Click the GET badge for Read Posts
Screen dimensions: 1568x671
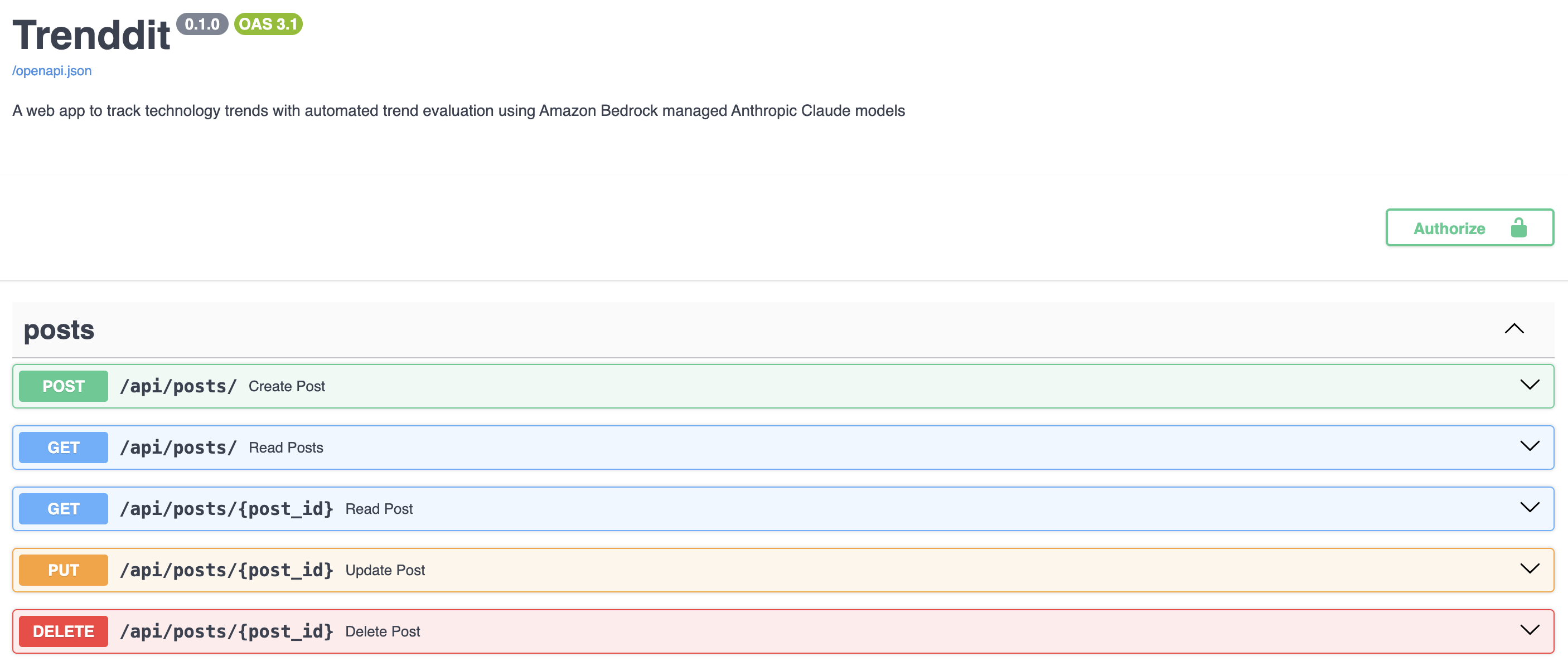[64, 447]
